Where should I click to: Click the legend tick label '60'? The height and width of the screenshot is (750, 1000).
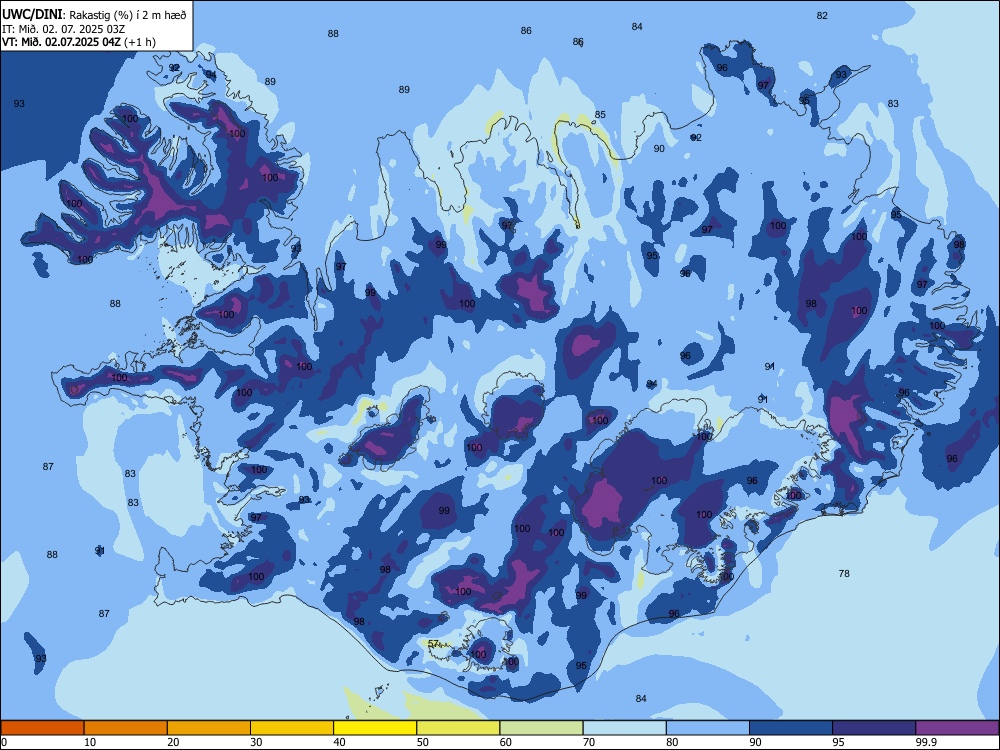[506, 742]
